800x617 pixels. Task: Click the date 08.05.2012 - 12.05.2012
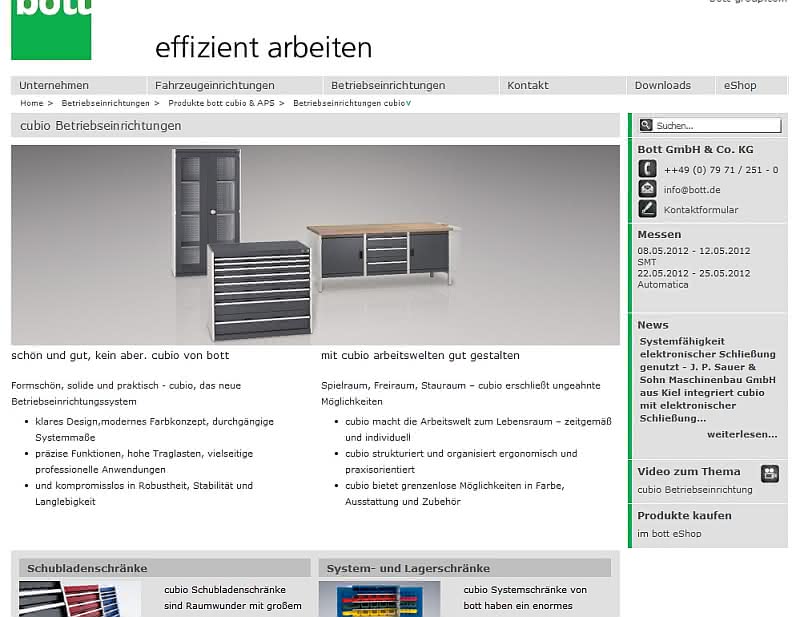(694, 251)
